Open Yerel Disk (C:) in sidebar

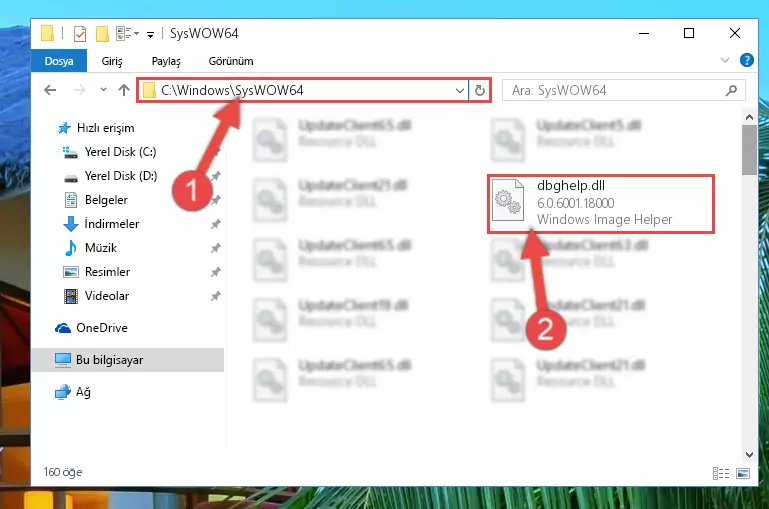tap(120, 152)
